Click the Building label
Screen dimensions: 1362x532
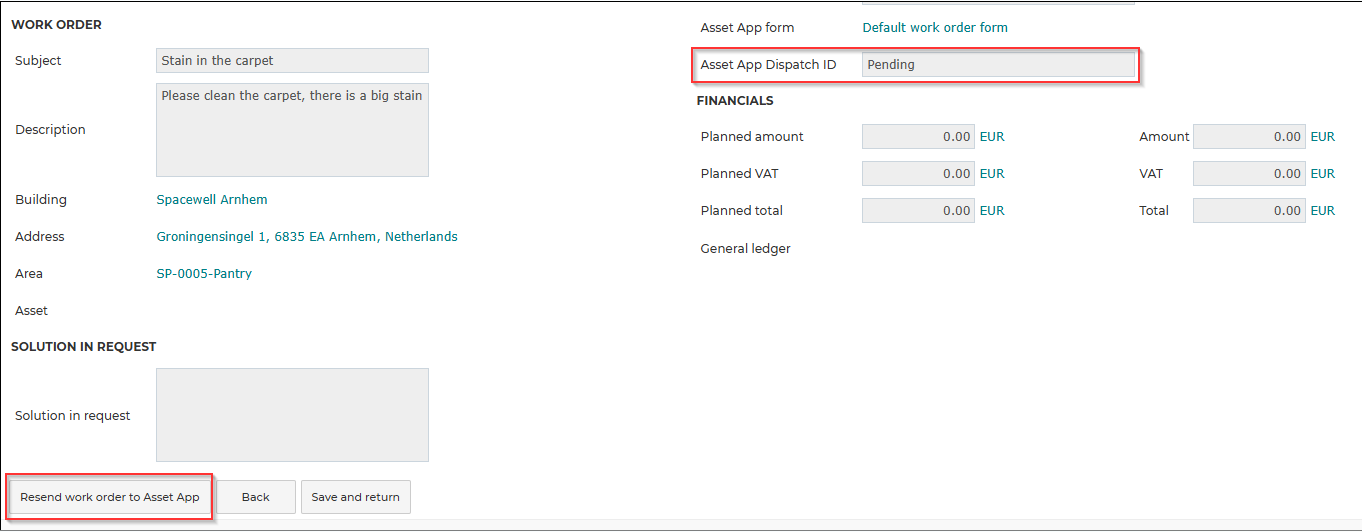click(41, 200)
